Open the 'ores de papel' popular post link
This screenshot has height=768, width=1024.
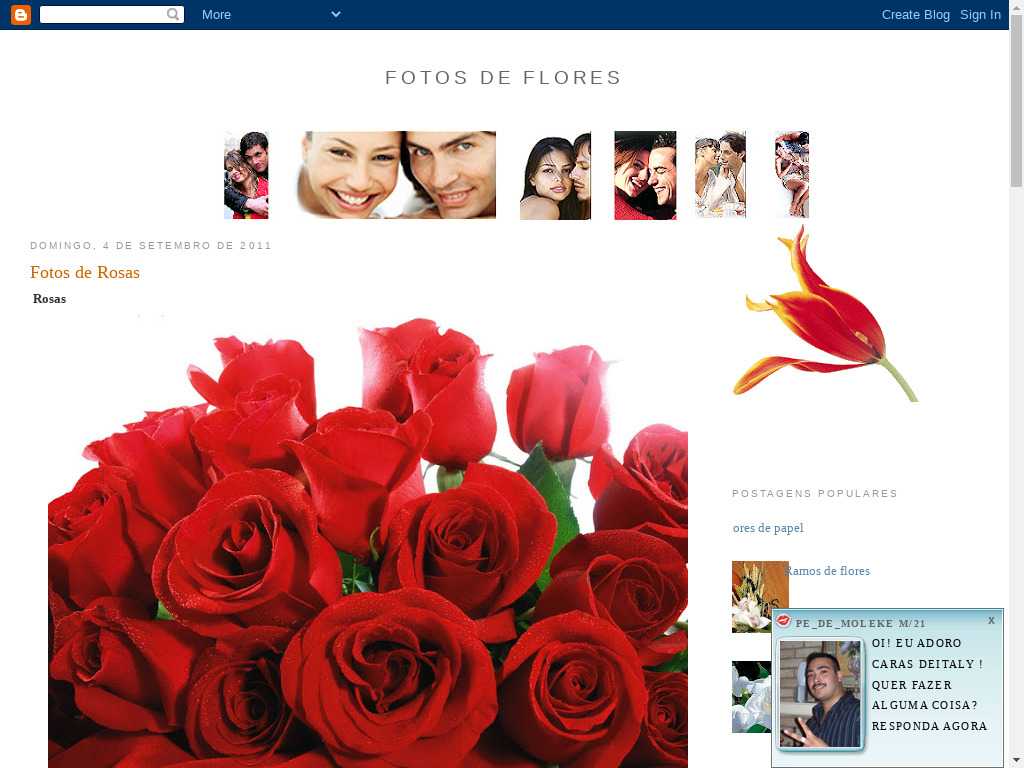[768, 528]
